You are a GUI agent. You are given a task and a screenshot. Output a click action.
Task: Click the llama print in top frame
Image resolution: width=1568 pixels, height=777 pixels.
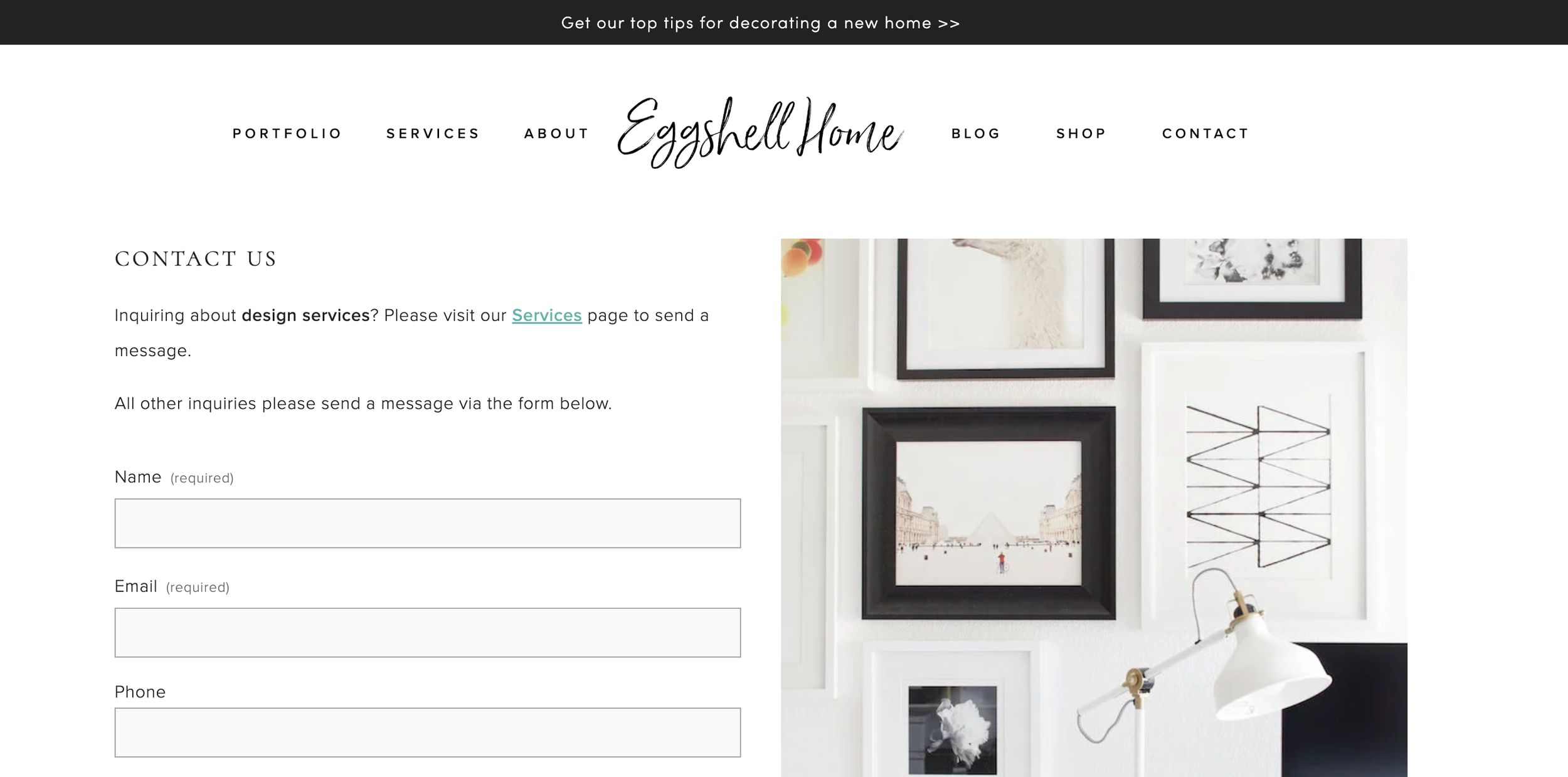pos(1005,309)
